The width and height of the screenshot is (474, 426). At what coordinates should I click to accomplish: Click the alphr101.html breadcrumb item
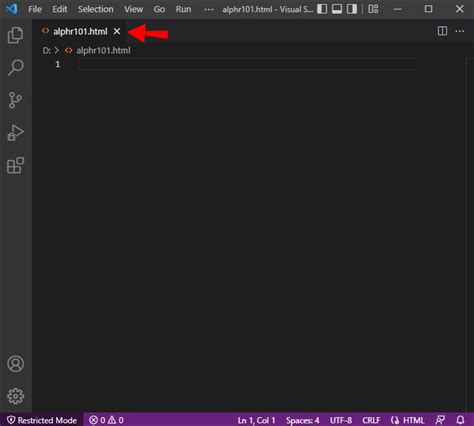[x=103, y=51]
